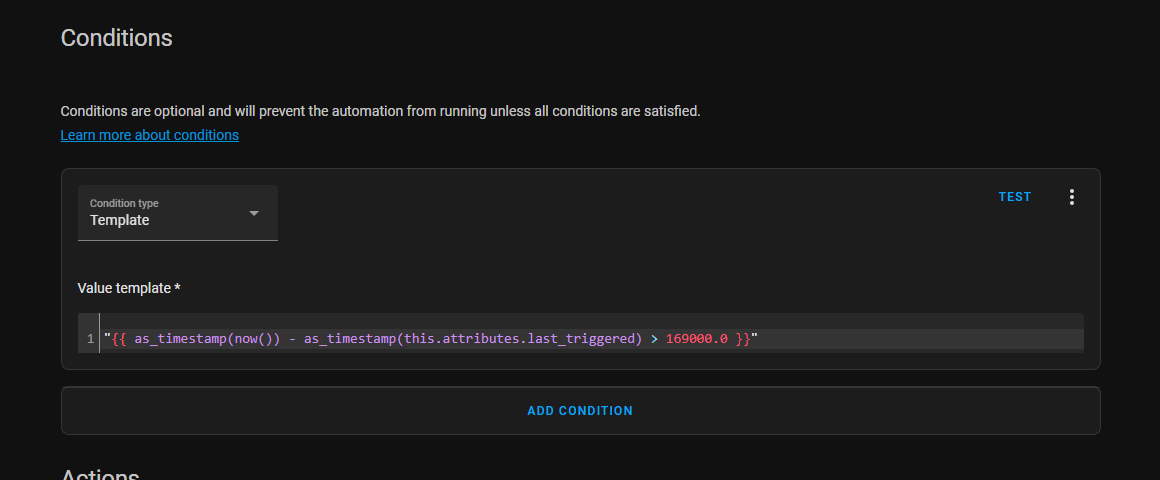Click line number 1 in code gutter
This screenshot has width=1160, height=480.
[90, 339]
